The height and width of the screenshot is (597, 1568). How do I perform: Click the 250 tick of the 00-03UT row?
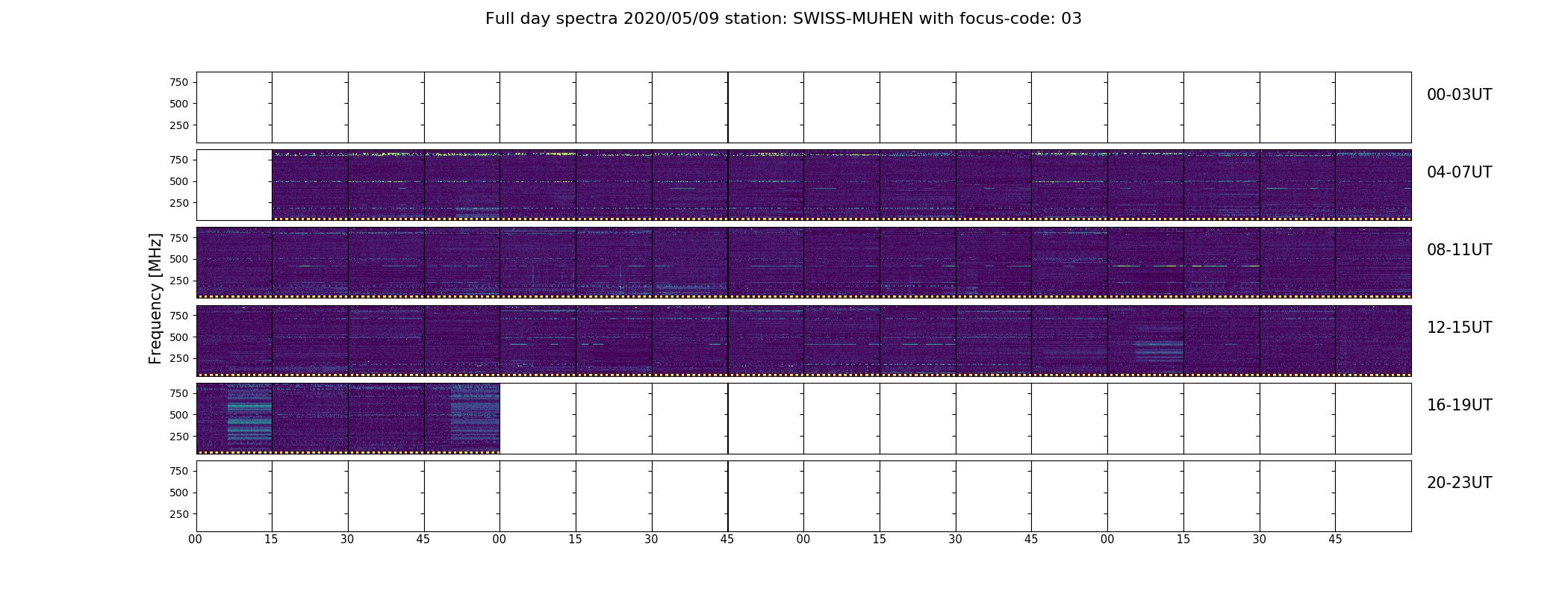tap(179, 125)
